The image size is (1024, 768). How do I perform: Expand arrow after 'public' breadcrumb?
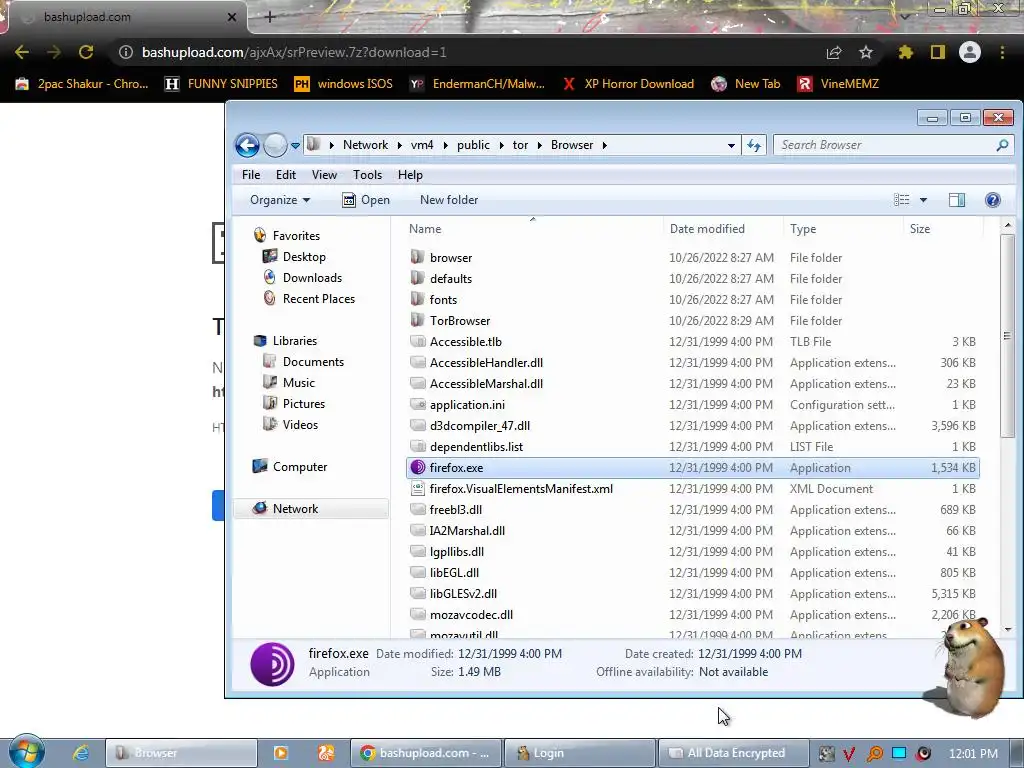(502, 146)
